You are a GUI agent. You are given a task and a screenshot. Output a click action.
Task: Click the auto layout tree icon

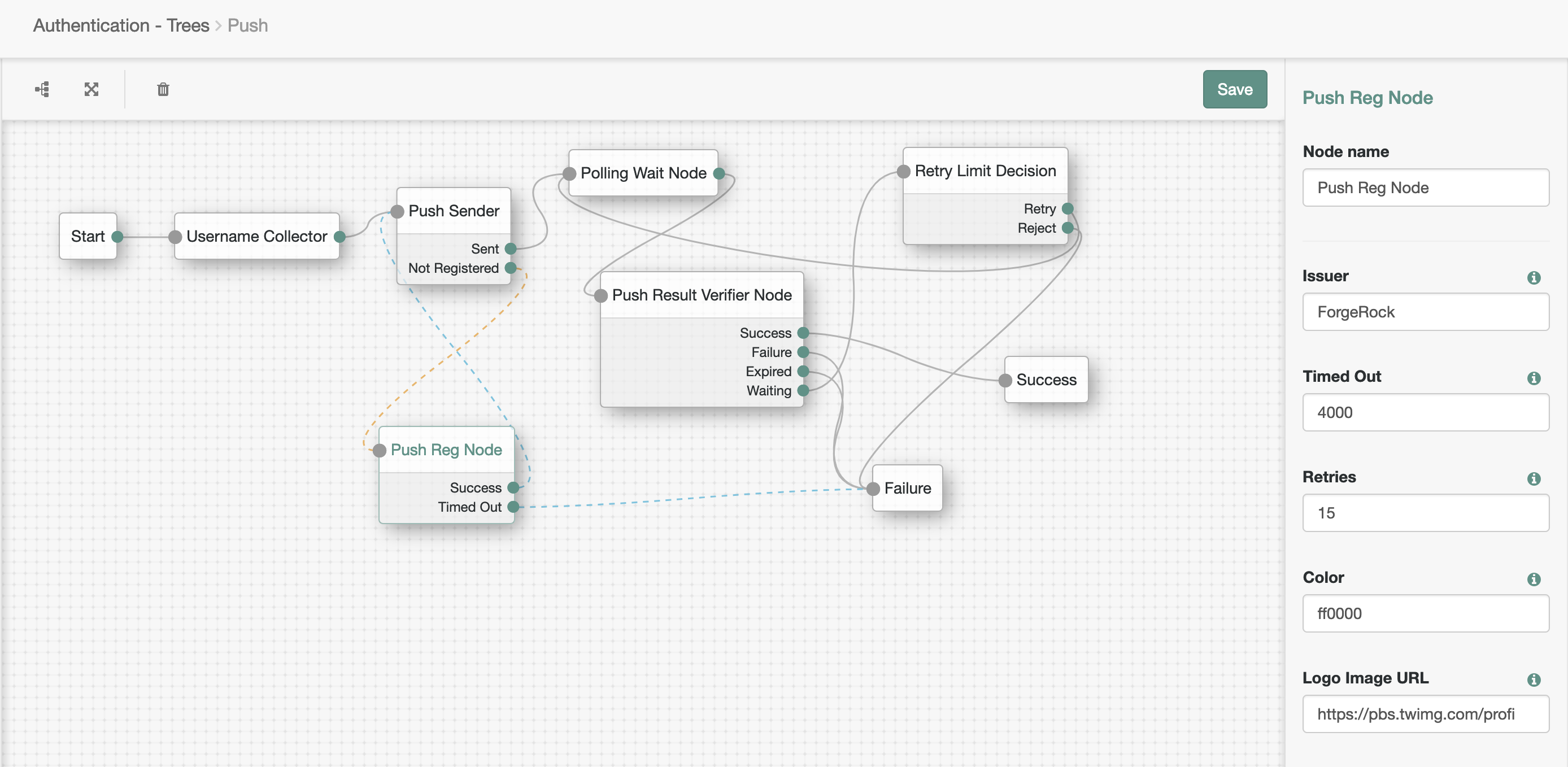pyautogui.click(x=42, y=89)
